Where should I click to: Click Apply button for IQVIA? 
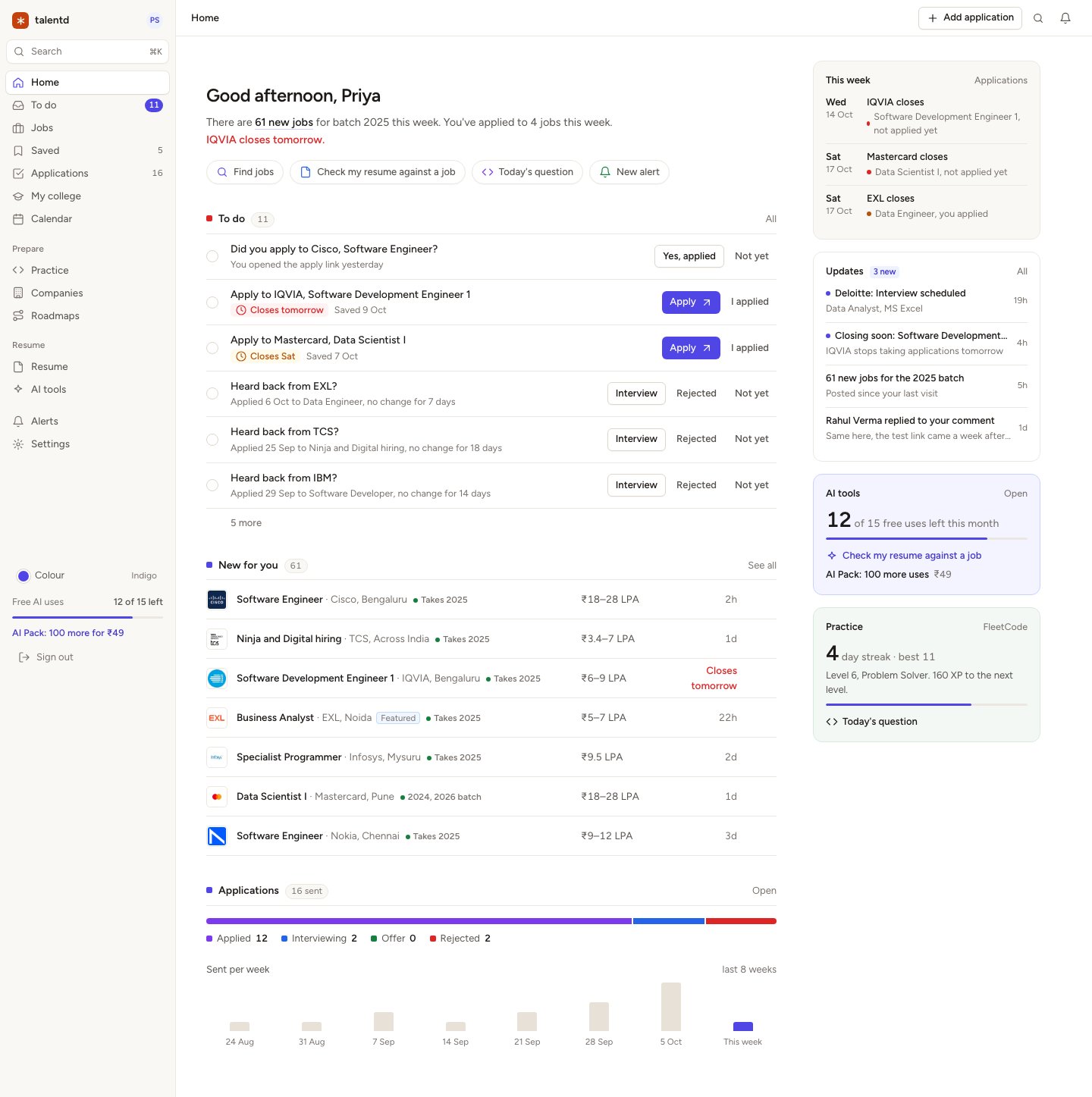691,302
